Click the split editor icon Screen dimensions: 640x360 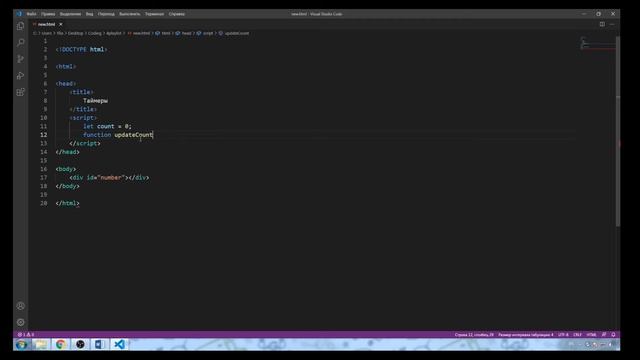click(602, 24)
